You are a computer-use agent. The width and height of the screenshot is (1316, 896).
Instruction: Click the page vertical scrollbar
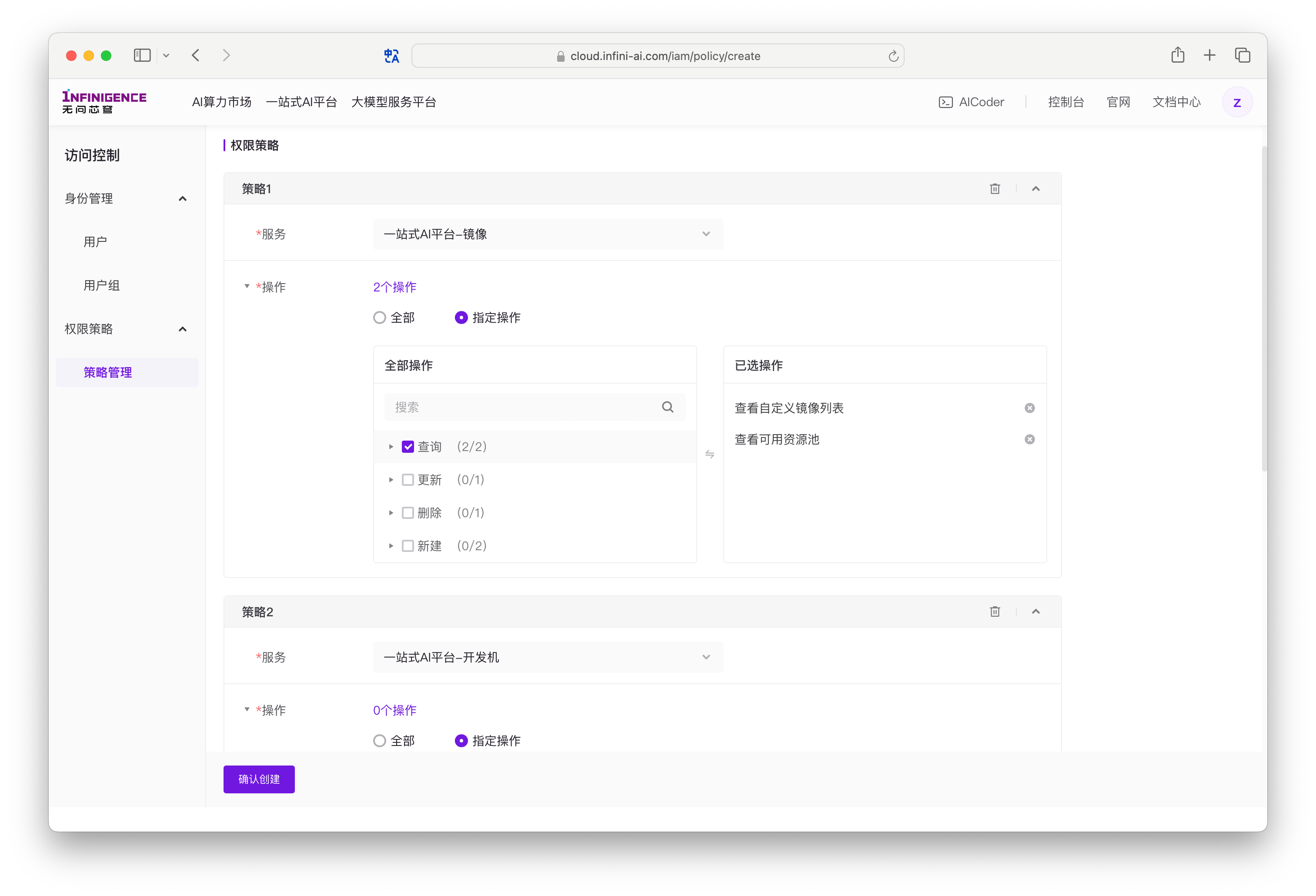[1264, 309]
